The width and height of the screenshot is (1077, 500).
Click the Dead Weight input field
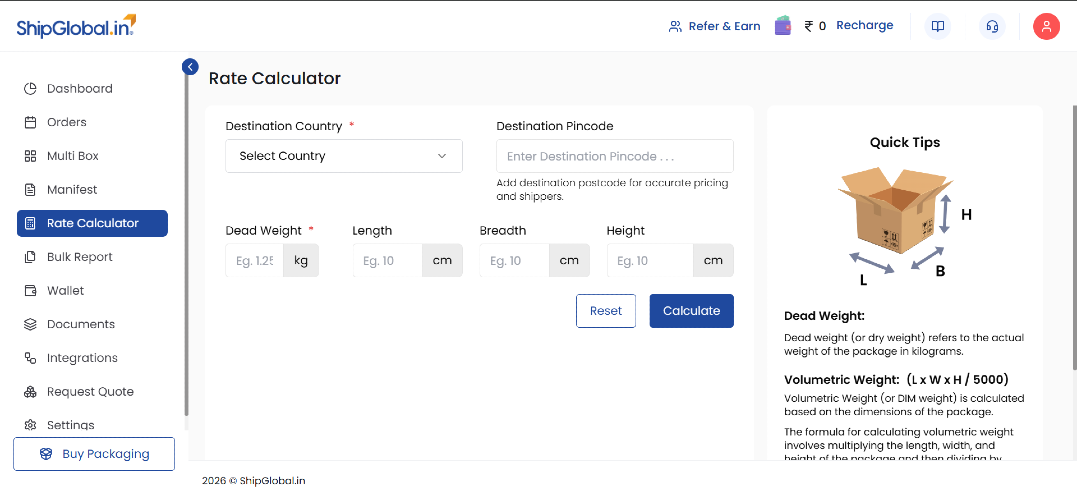(255, 261)
